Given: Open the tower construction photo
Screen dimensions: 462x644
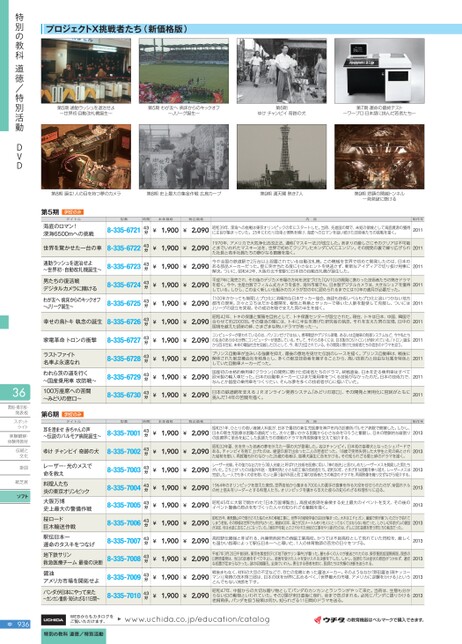Looking at the screenshot, I should coord(282,156).
